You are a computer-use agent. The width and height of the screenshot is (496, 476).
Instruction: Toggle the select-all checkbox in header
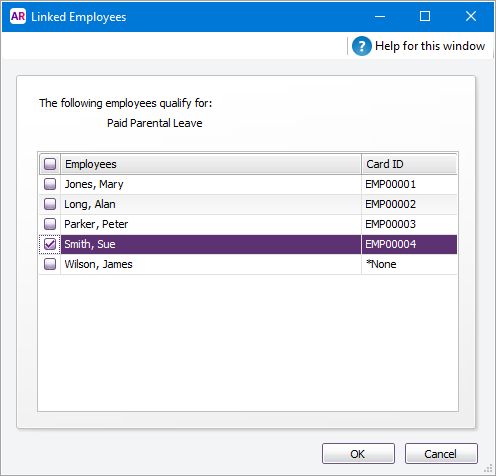point(50,164)
